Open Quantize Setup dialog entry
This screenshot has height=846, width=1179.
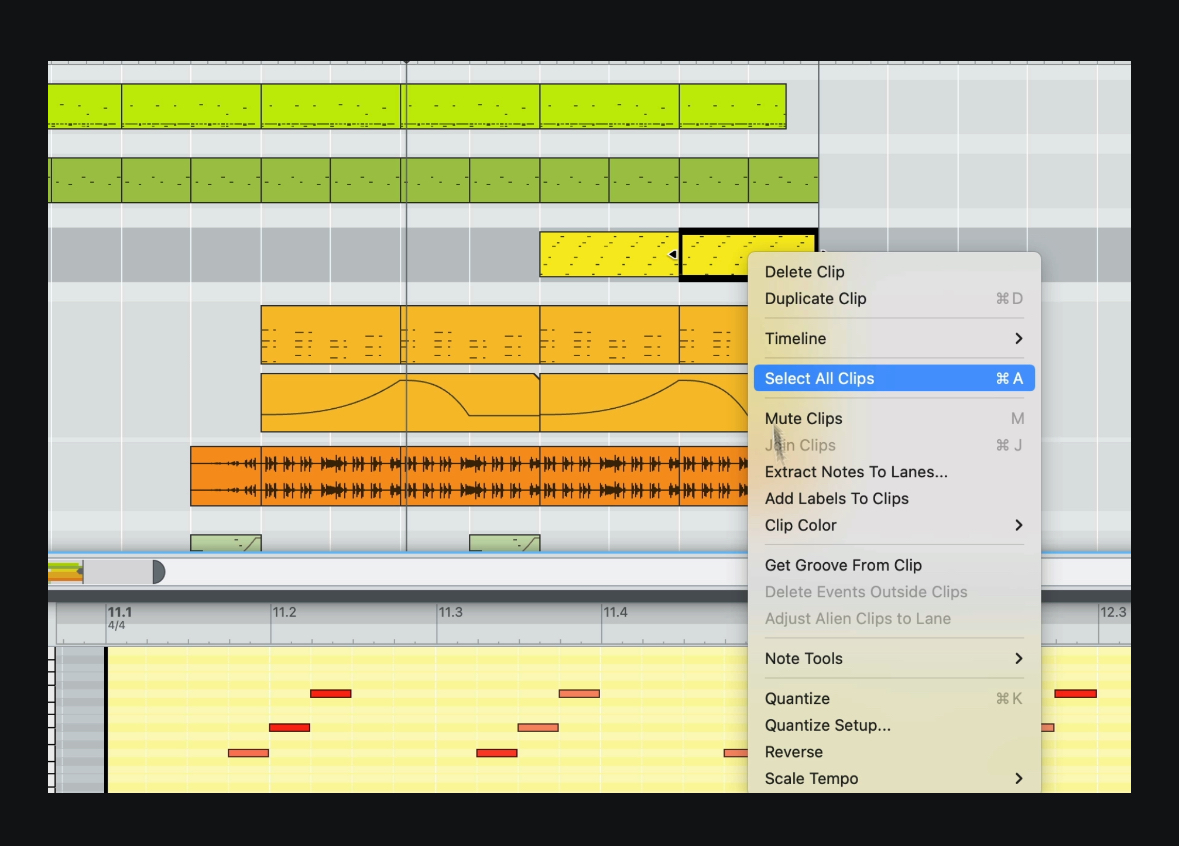894,725
